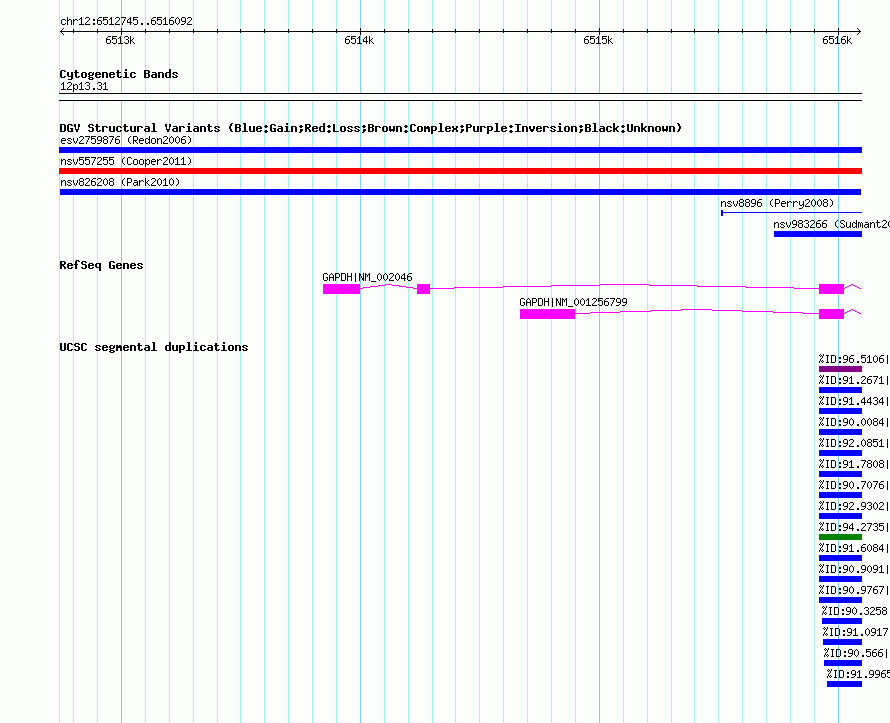Click the %ID:91.6084 duplication label

[x=854, y=548]
